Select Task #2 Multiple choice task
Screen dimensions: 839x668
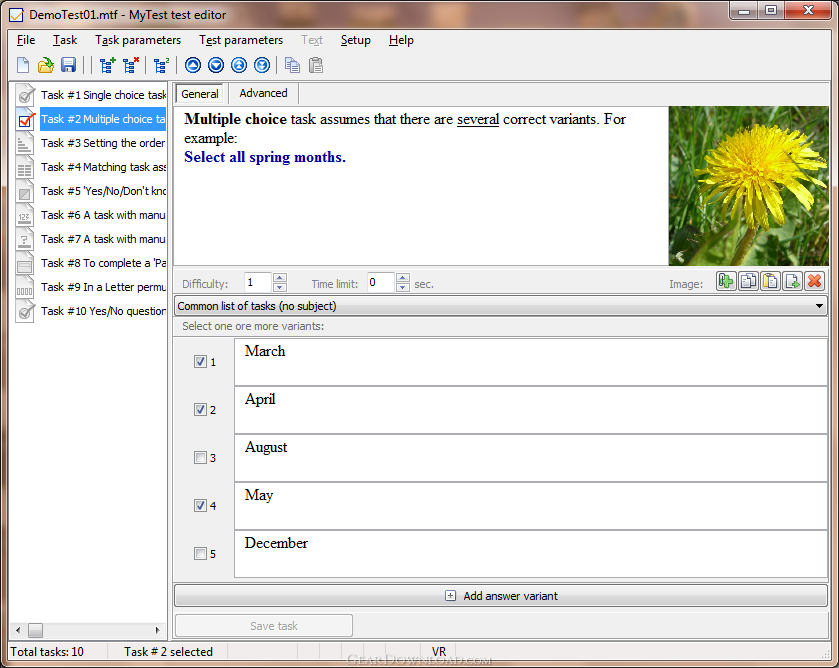(103, 119)
